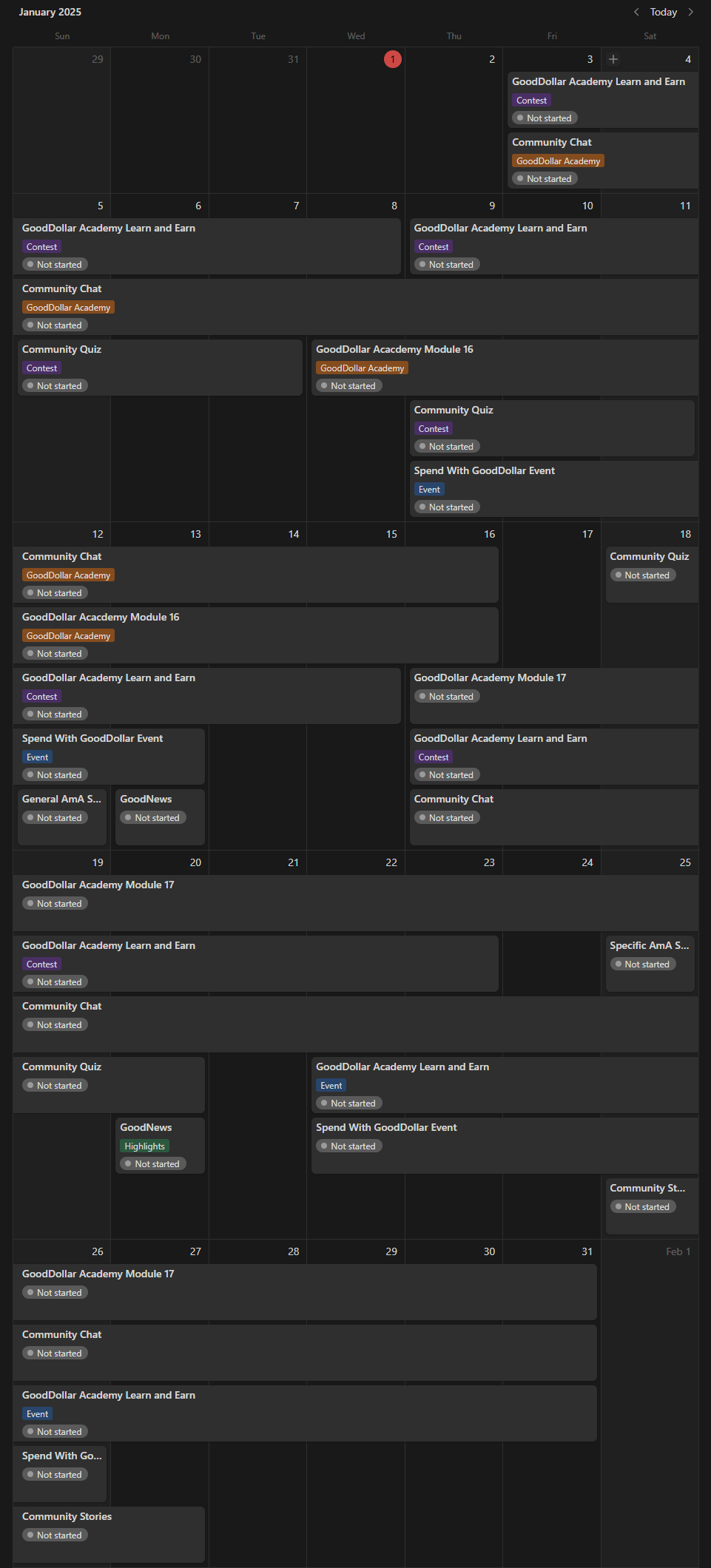Select the date number 28
The image size is (711, 1568).
click(x=294, y=1251)
